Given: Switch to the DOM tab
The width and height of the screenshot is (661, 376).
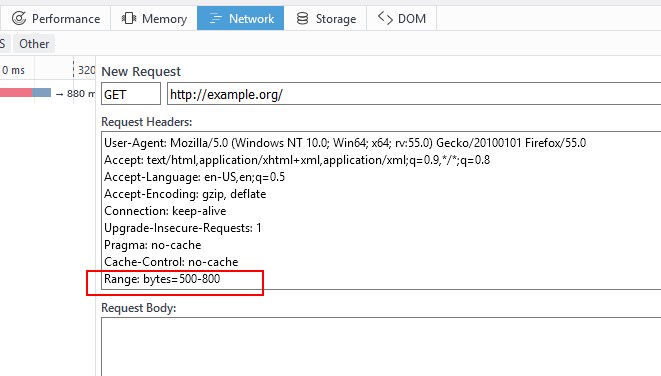Looking at the screenshot, I should [x=402, y=18].
